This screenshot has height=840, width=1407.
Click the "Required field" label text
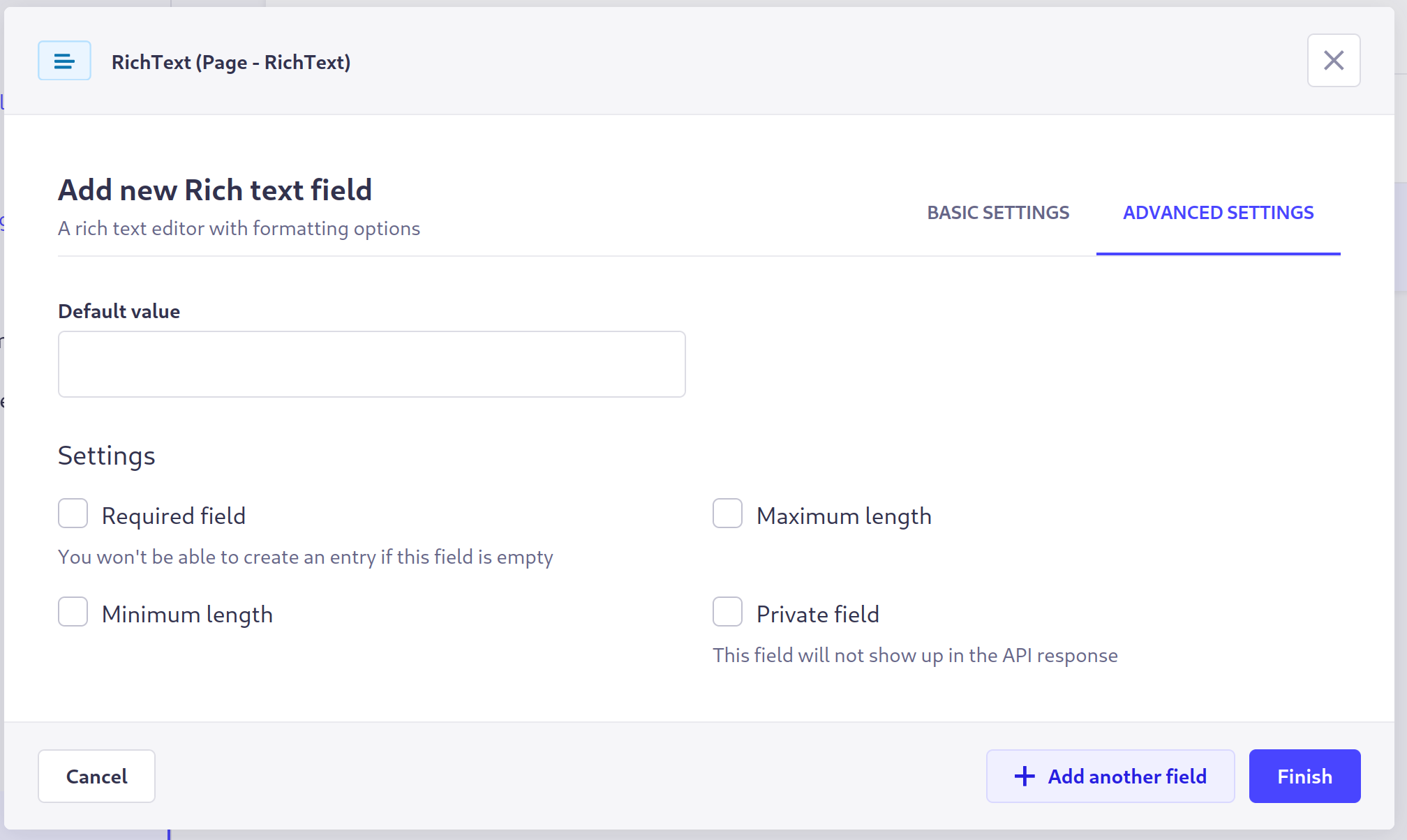174,516
